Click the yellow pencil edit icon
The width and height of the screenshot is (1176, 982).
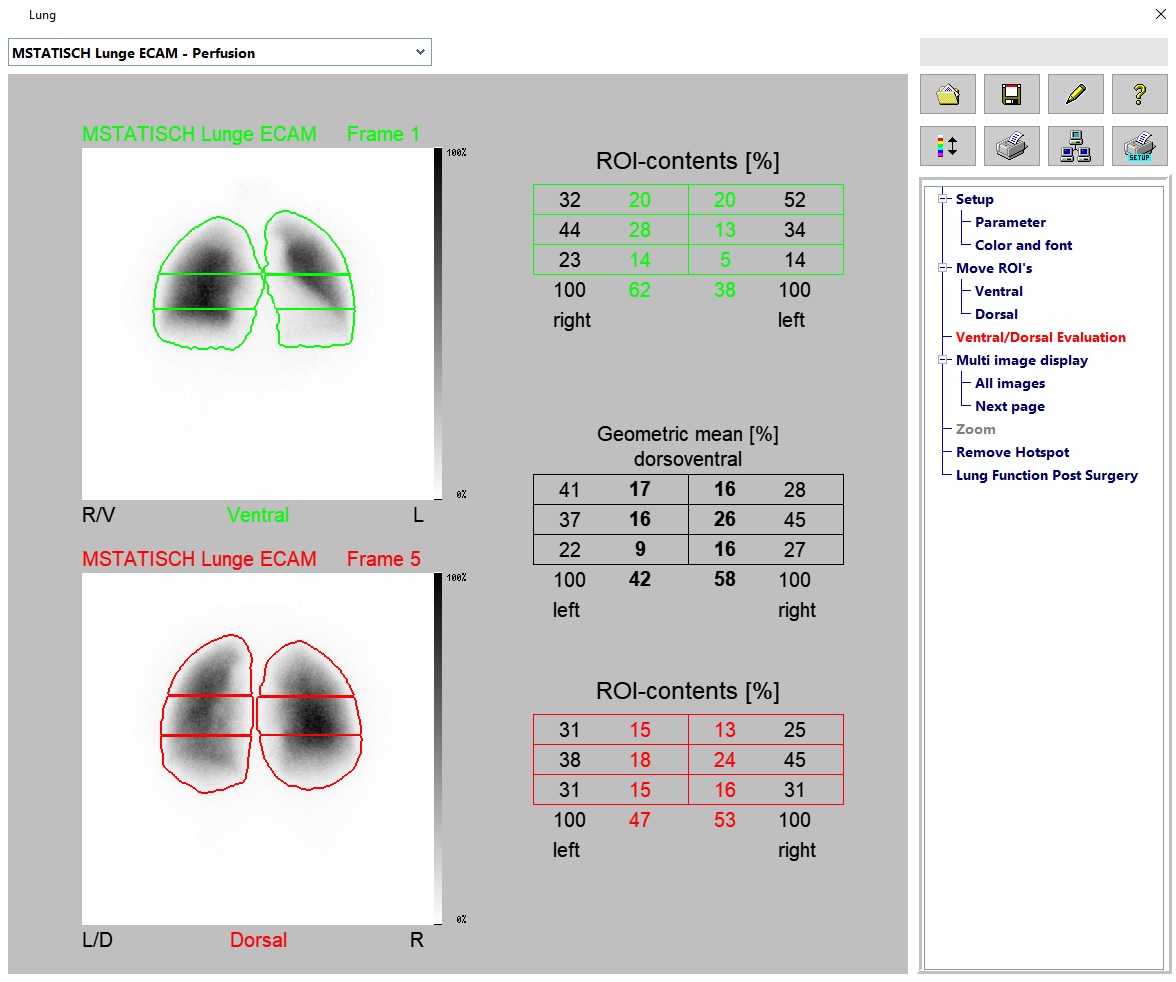1075,94
